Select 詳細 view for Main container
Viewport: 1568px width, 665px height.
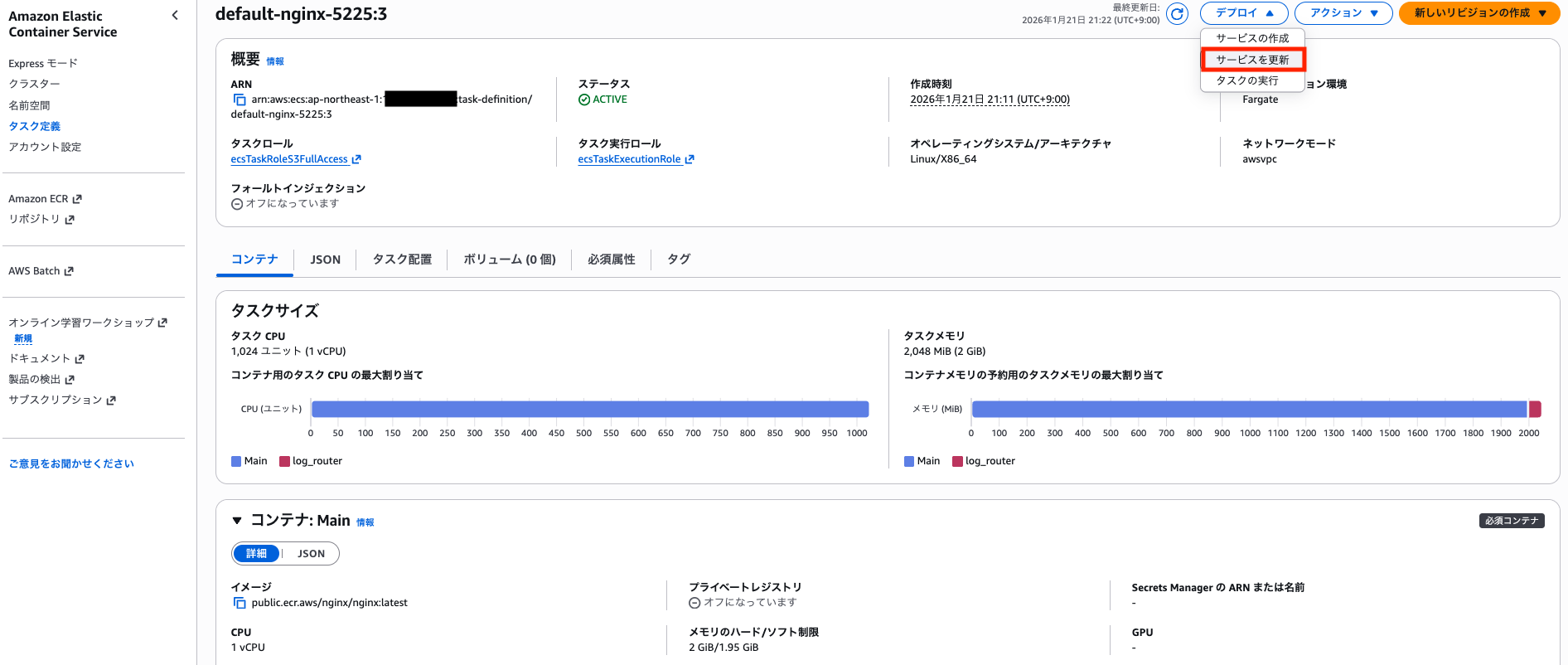point(256,554)
